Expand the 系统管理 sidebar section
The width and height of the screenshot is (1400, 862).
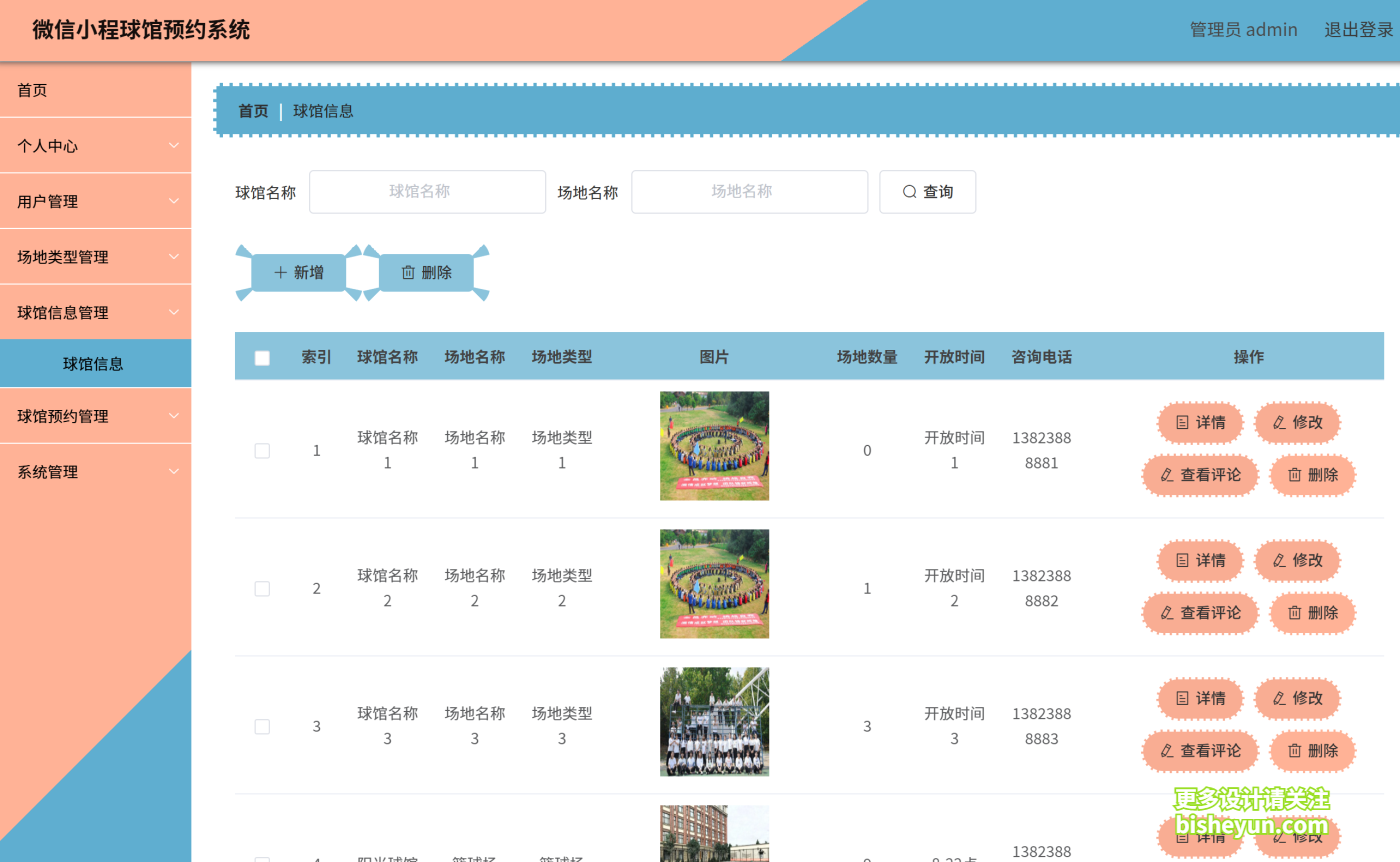[x=95, y=471]
